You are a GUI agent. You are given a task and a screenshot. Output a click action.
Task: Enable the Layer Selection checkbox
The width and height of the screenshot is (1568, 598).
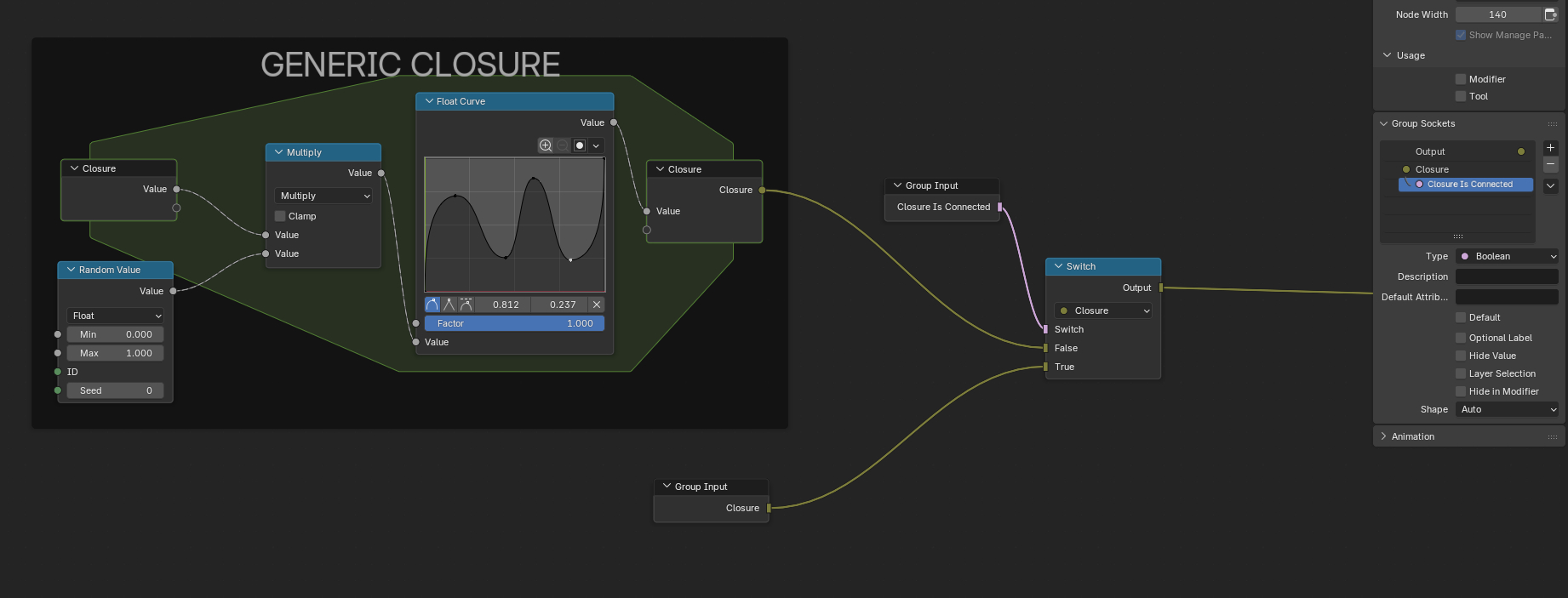tap(1461, 373)
